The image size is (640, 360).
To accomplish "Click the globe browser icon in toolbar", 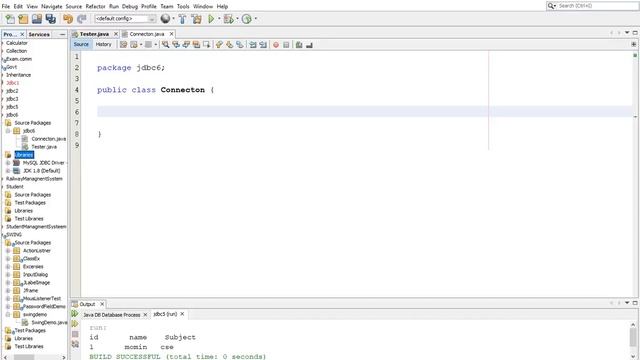I will click(x=165, y=18).
